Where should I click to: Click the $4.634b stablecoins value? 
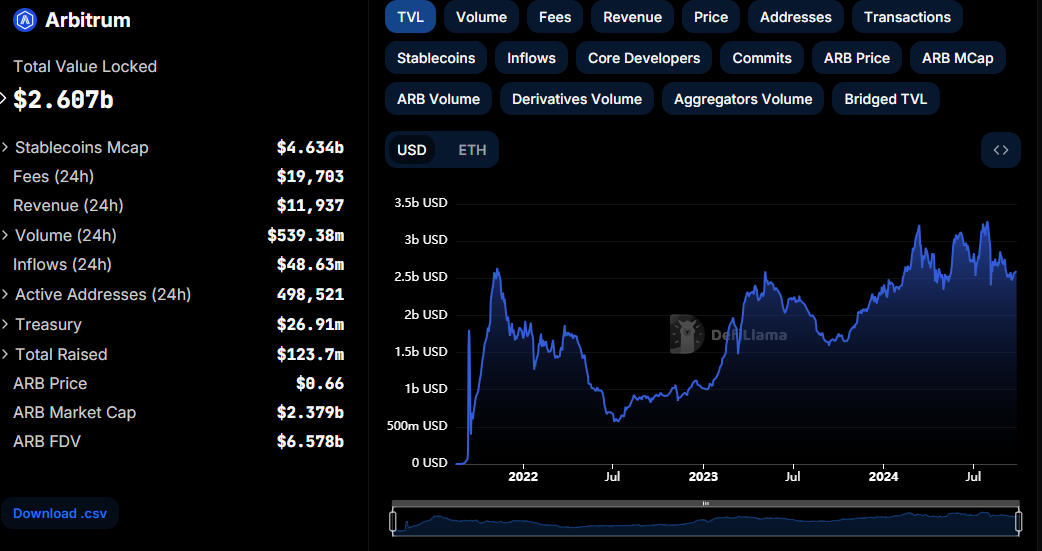point(310,147)
